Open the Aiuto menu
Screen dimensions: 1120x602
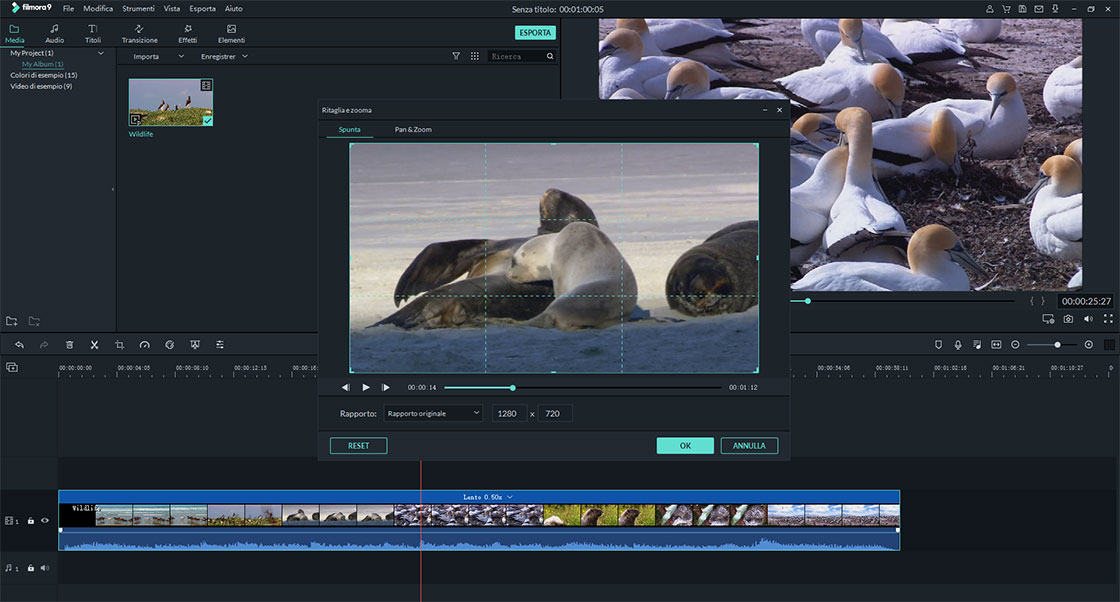point(234,9)
